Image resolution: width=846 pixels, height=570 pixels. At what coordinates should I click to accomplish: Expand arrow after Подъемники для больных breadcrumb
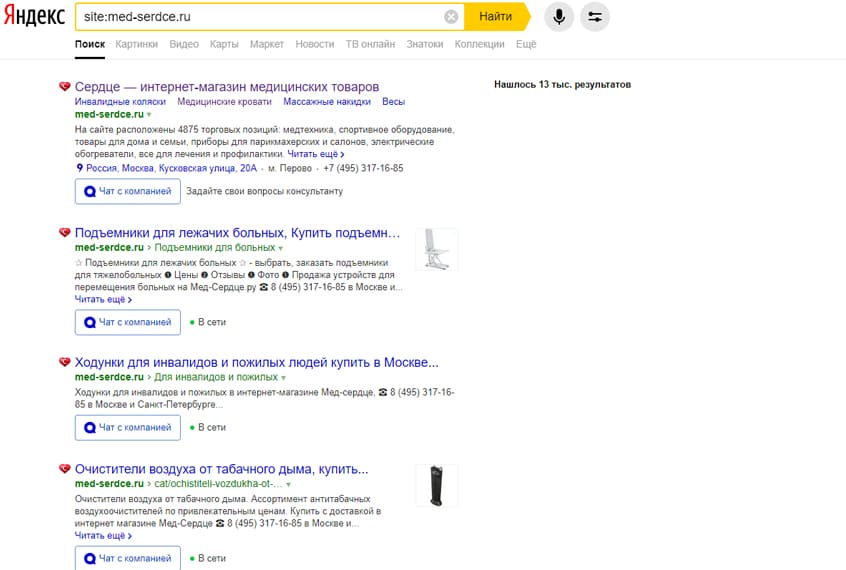(281, 248)
